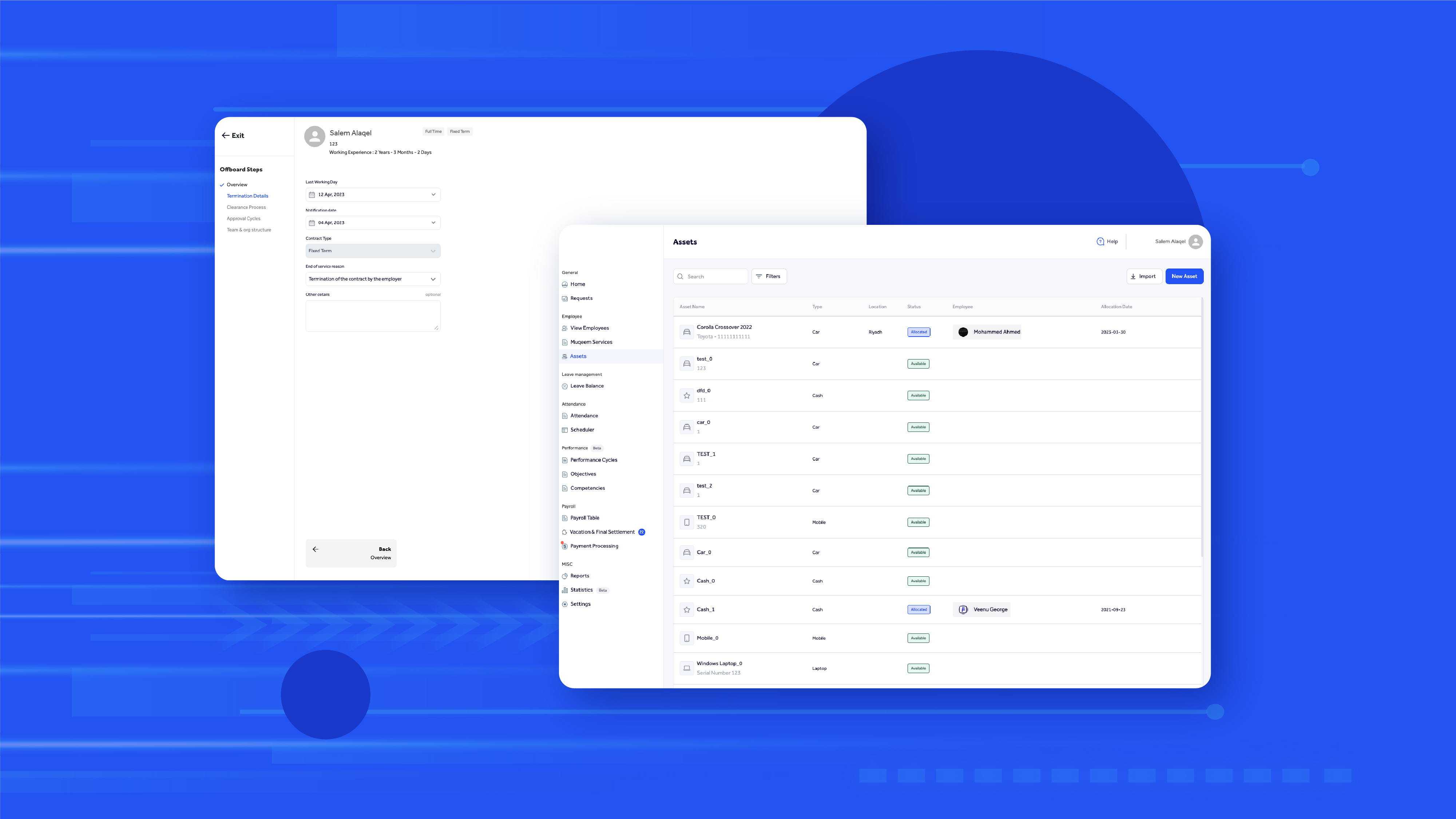Toggle Team & org structure step visibility

click(x=248, y=230)
